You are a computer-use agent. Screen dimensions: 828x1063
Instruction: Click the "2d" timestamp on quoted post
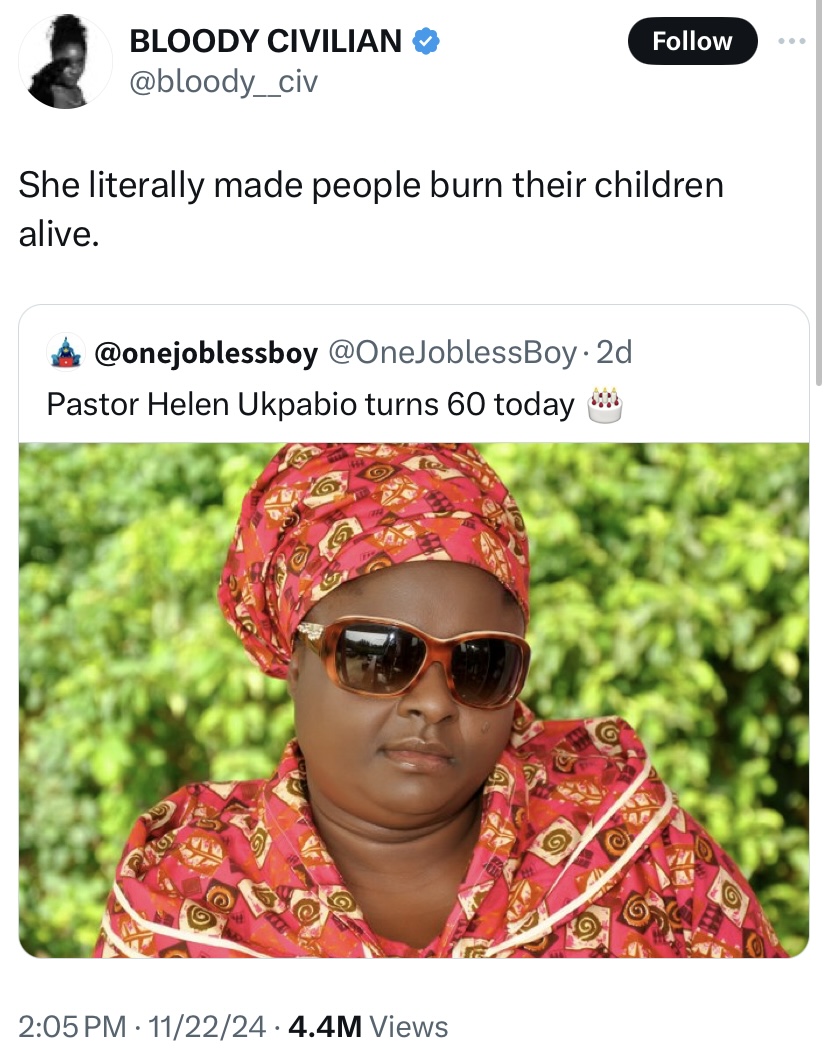click(613, 352)
